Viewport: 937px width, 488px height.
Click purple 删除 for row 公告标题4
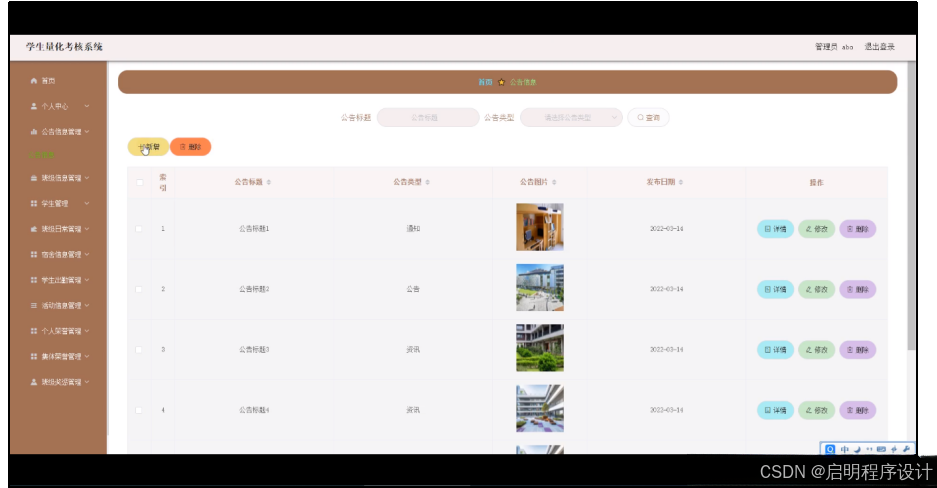[858, 410]
